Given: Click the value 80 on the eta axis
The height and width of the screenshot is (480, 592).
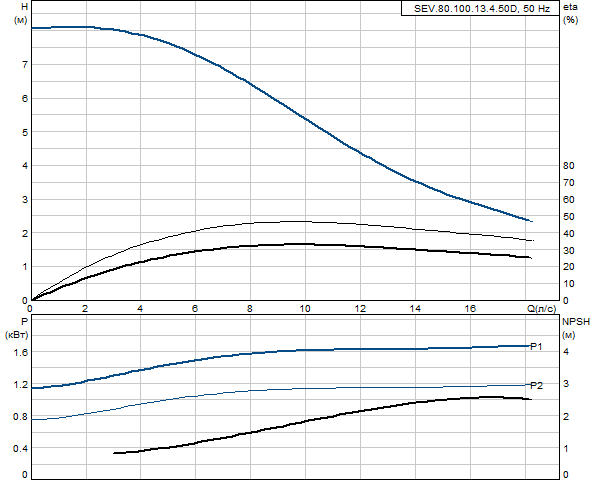Looking at the screenshot, I should click(x=568, y=165).
